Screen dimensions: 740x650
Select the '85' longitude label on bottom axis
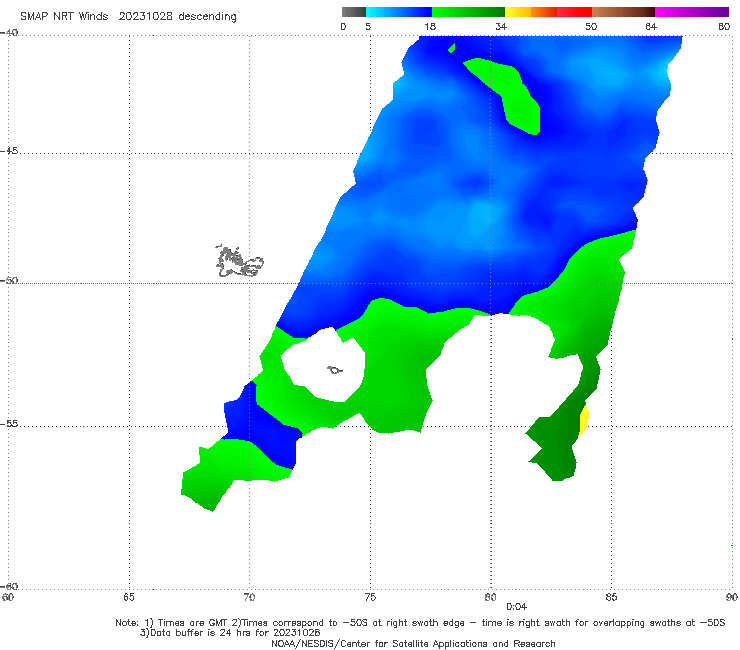pyautogui.click(x=611, y=597)
